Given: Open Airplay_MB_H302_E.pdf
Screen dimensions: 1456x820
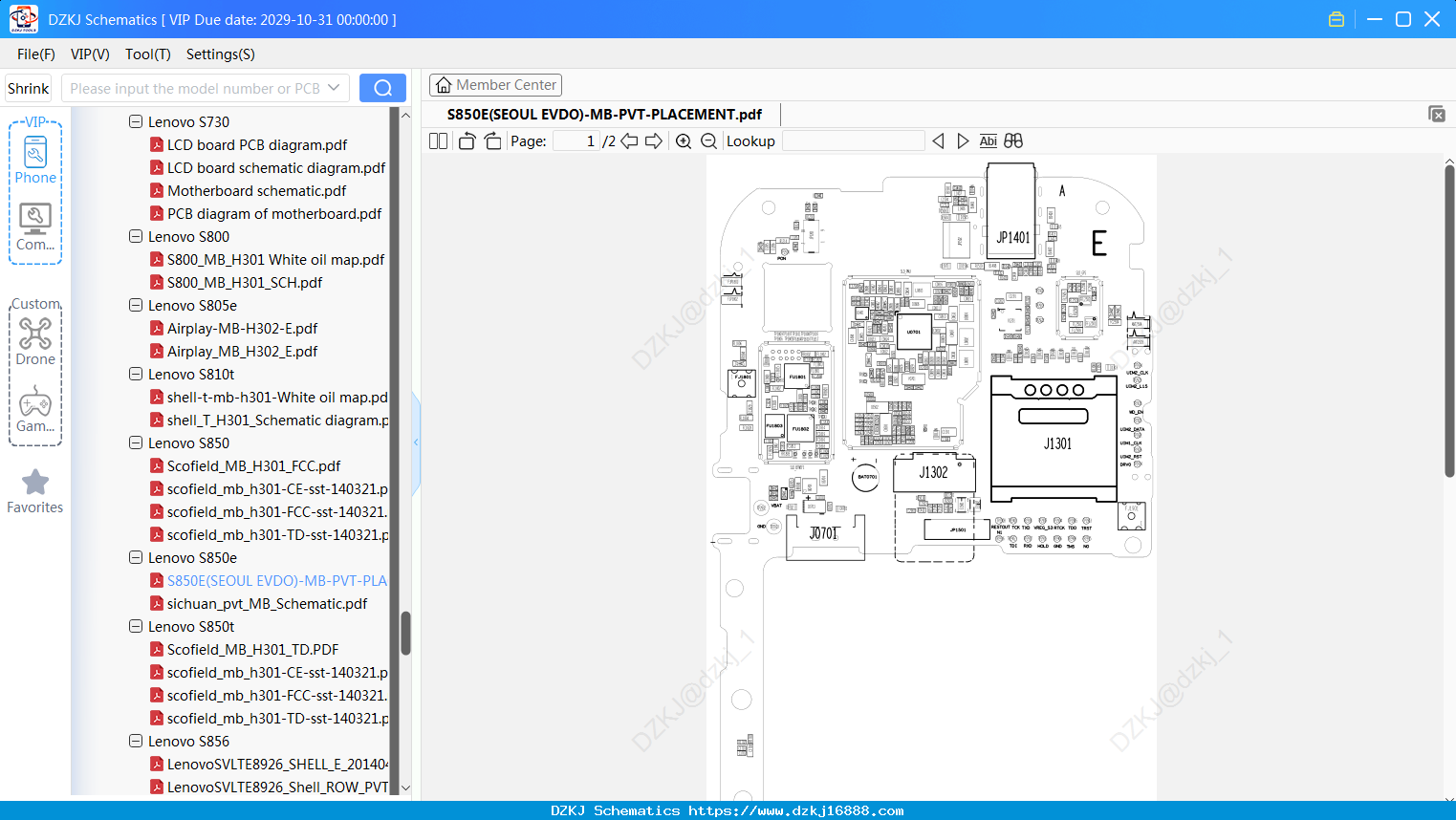Looking at the screenshot, I should (x=242, y=352).
